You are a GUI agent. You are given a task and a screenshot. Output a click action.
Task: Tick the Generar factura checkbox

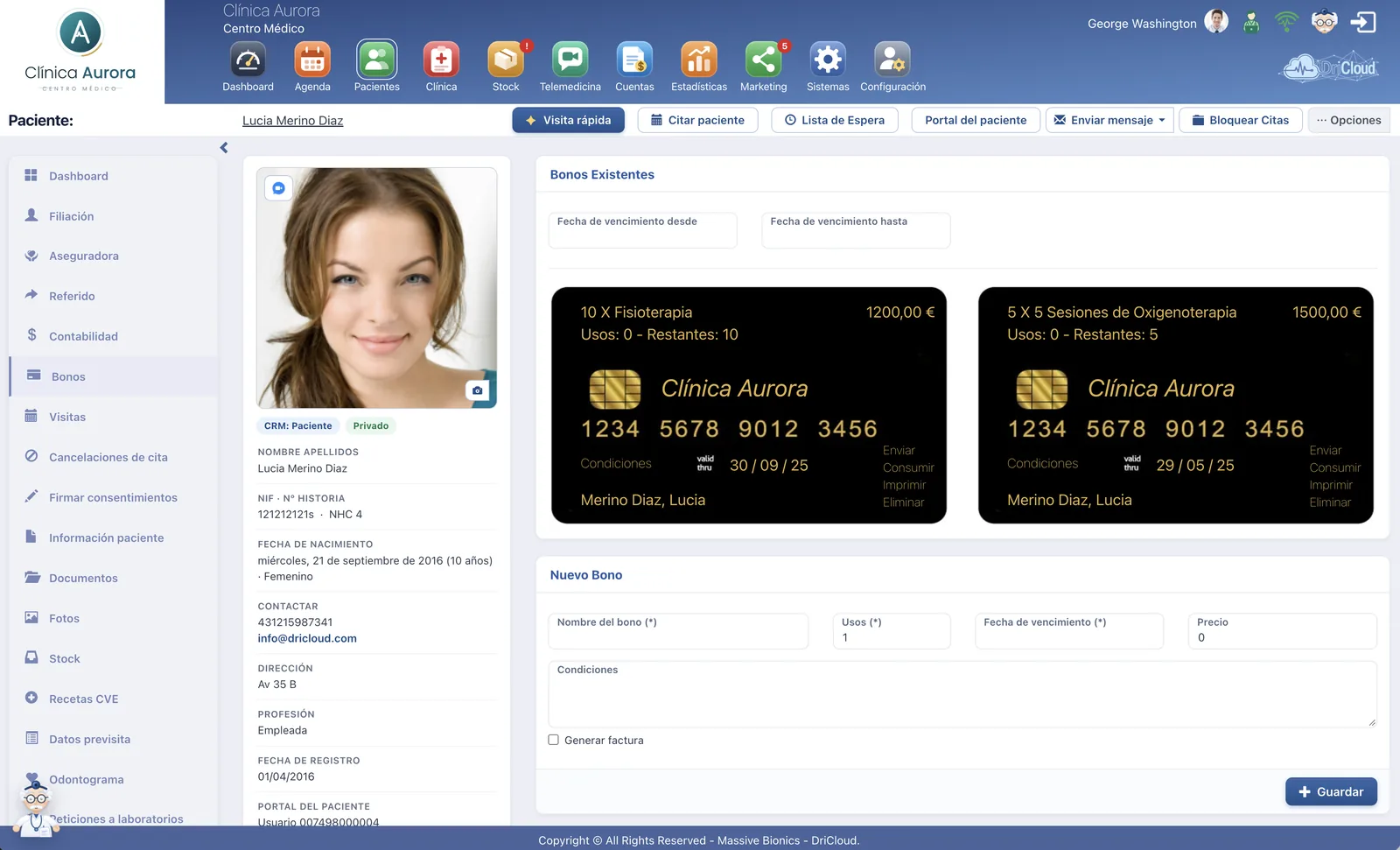tap(553, 740)
